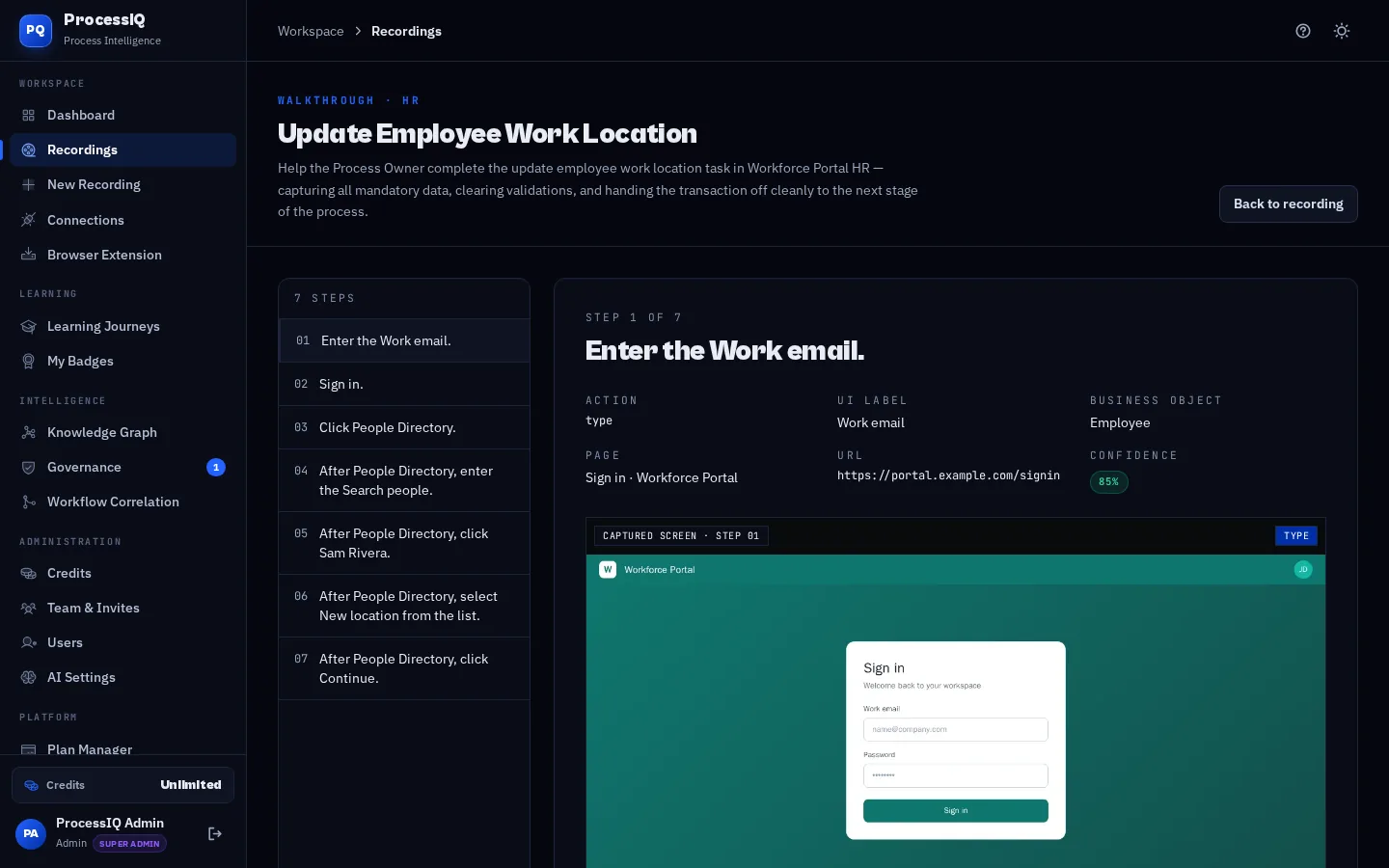Click the 85% confidence badge
Viewport: 1389px width, 868px height.
[1108, 482]
